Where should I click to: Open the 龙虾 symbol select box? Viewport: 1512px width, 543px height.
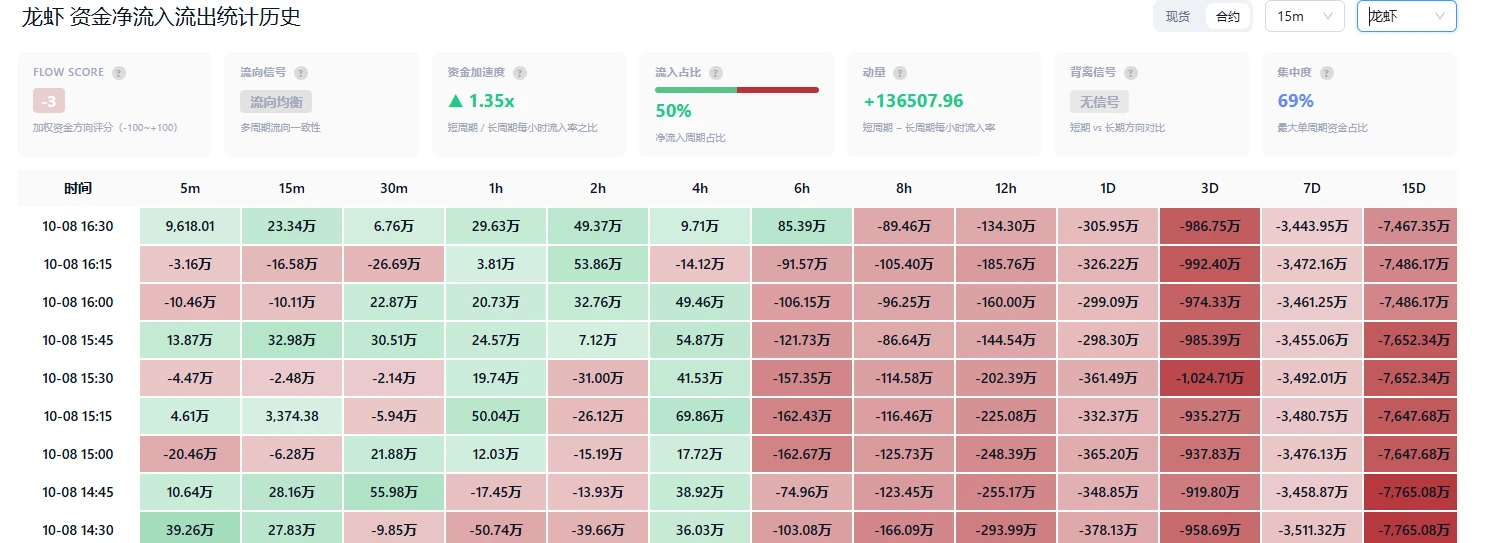[1406, 16]
